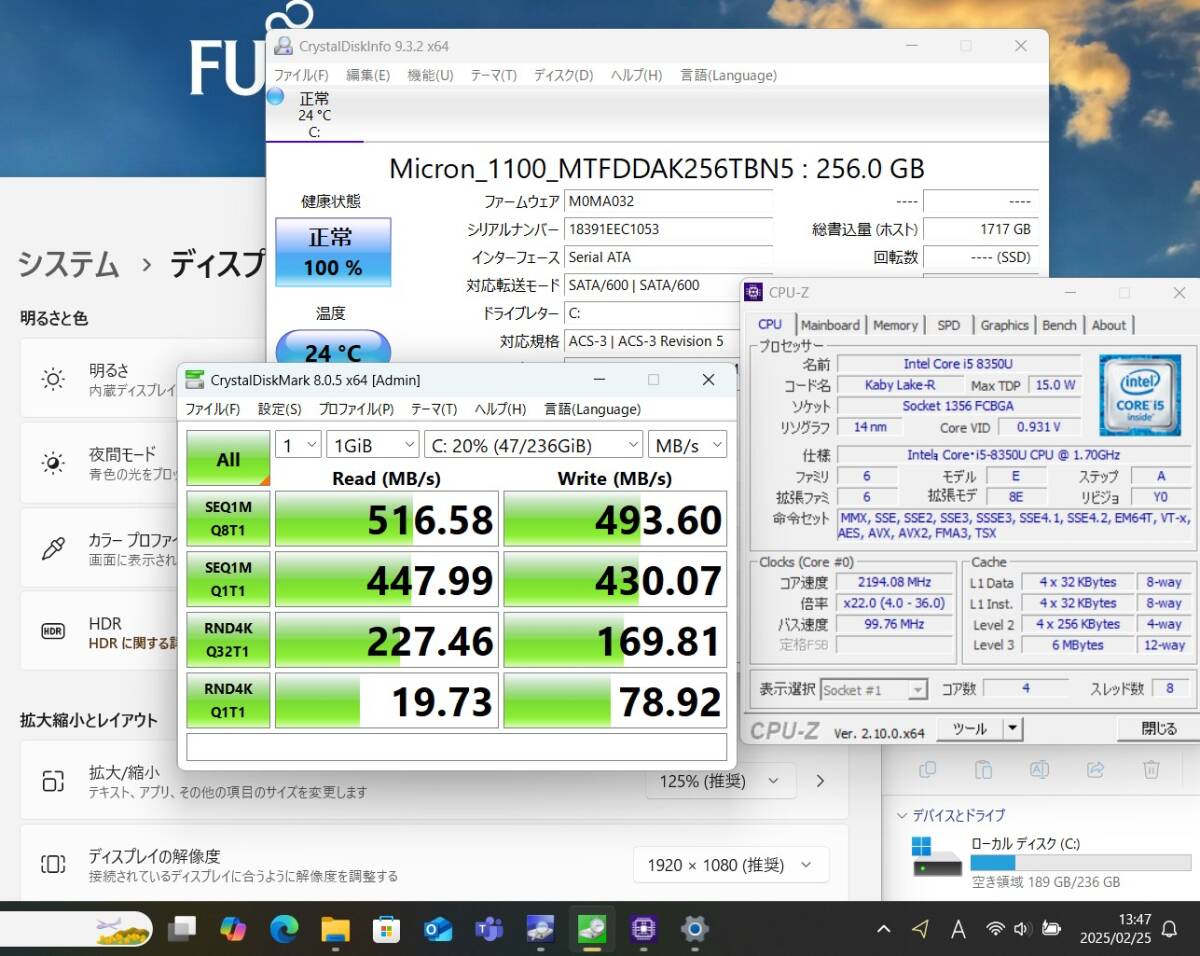Switch to the Bench tab in CPU-Z
Screen dimensions: 1200x956
pos(1059,325)
